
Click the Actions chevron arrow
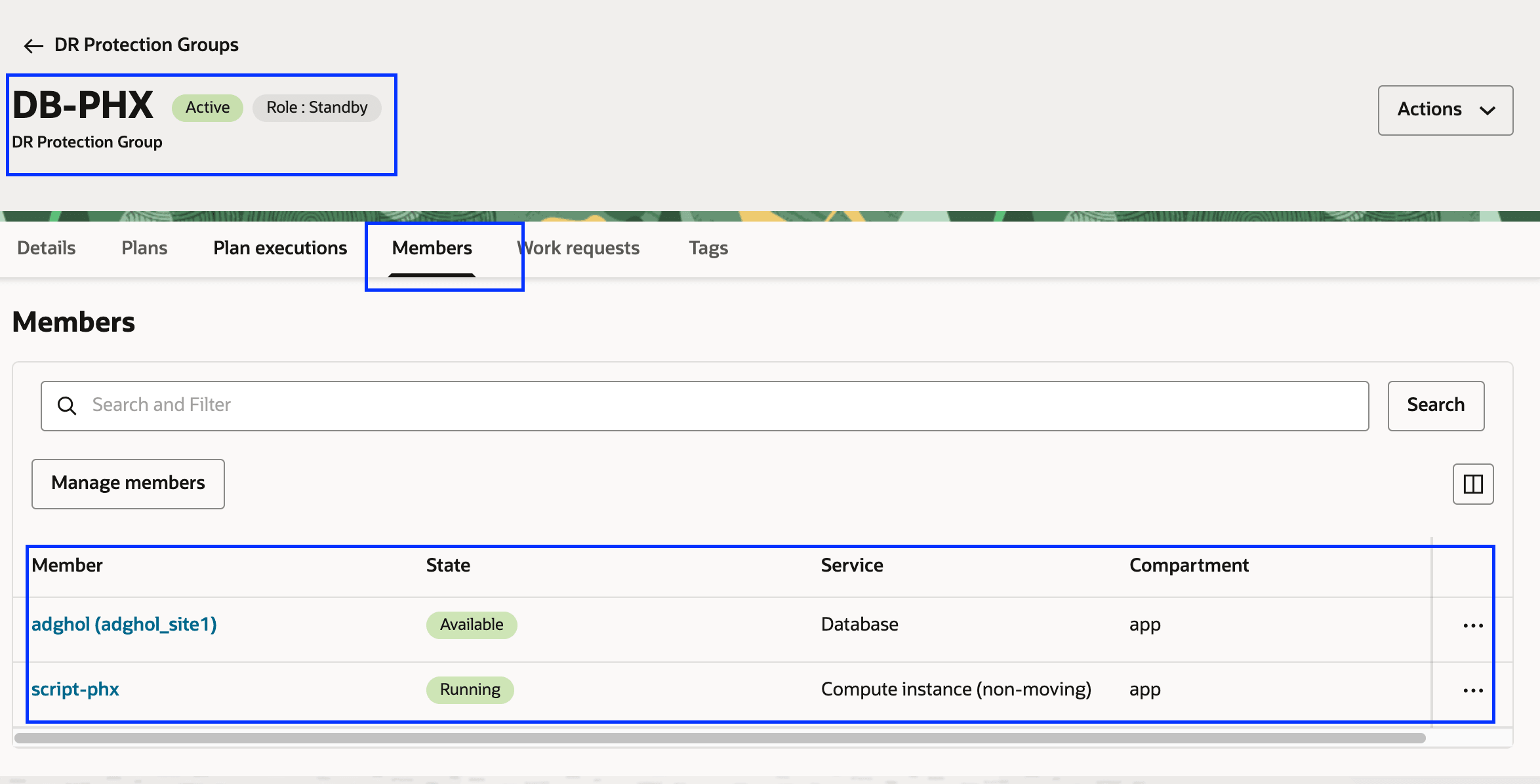click(x=1487, y=110)
